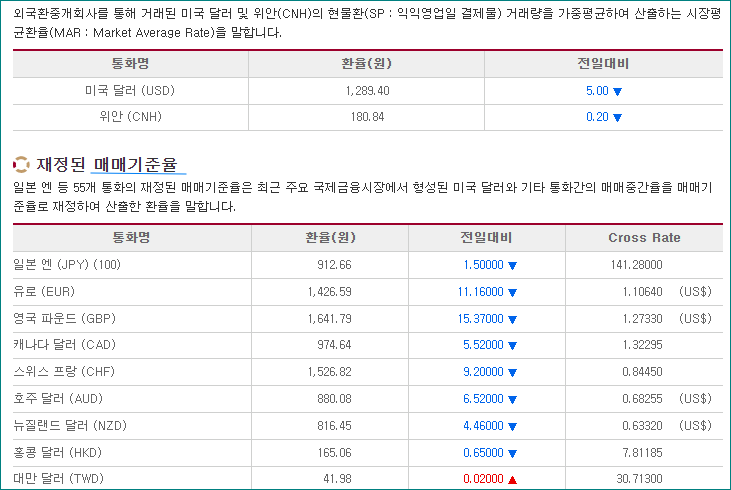Click the (US$) label in AUD row
Screen dimensions: 731x490
tap(695, 399)
